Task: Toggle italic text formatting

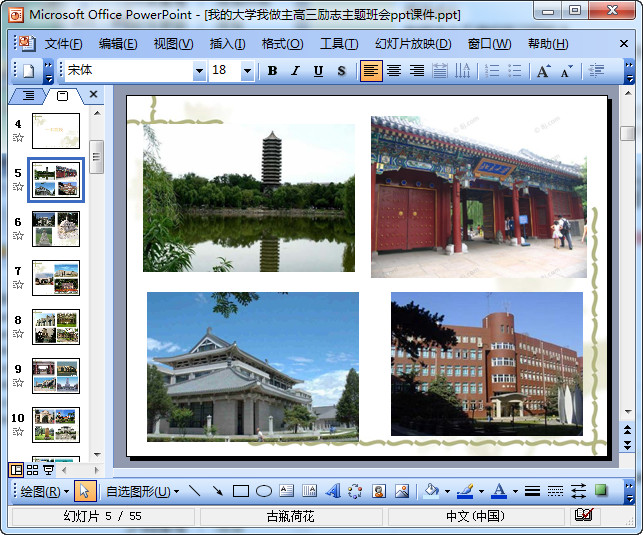Action: click(295, 71)
